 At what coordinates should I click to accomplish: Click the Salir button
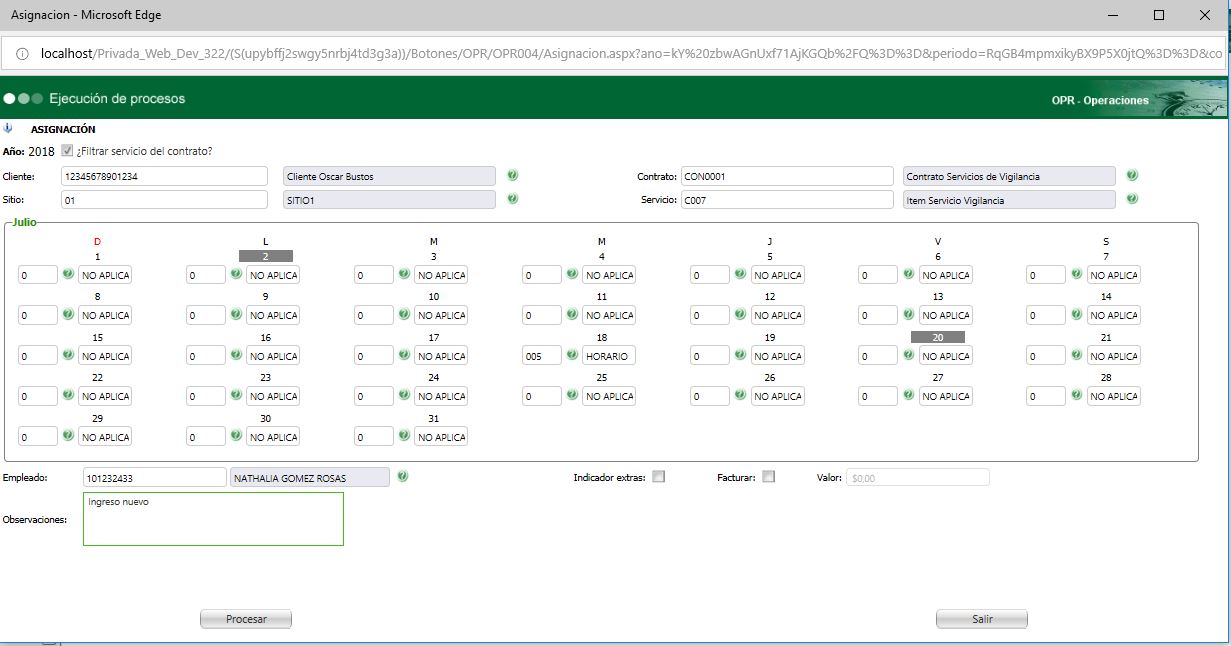982,619
